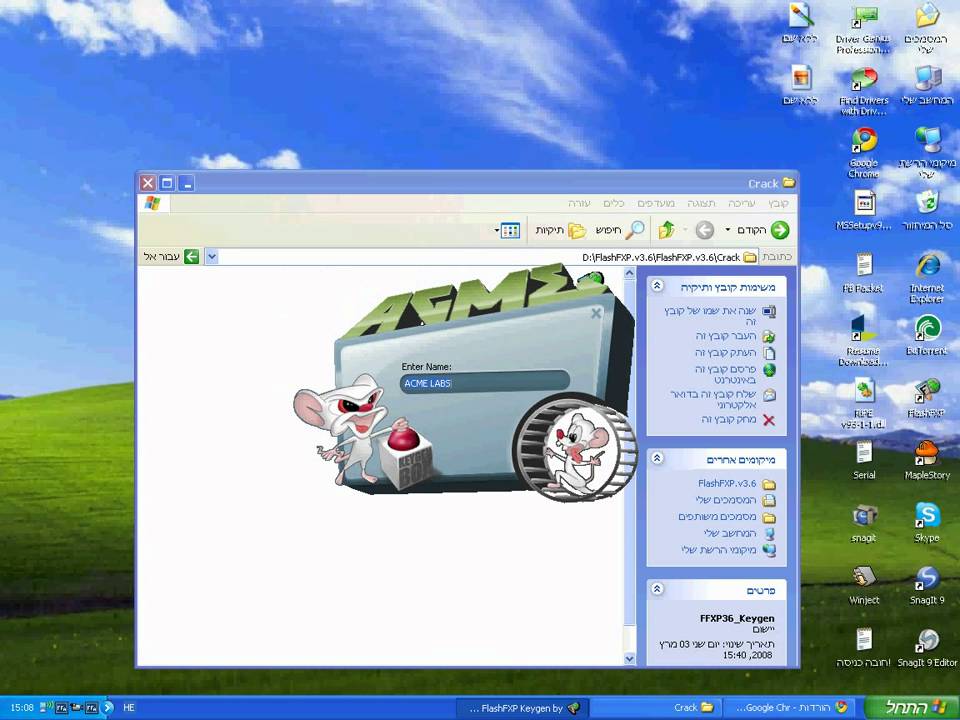Viewport: 960px width, 720px height.
Task: Close the ACME keygen with X
Action: 596,313
